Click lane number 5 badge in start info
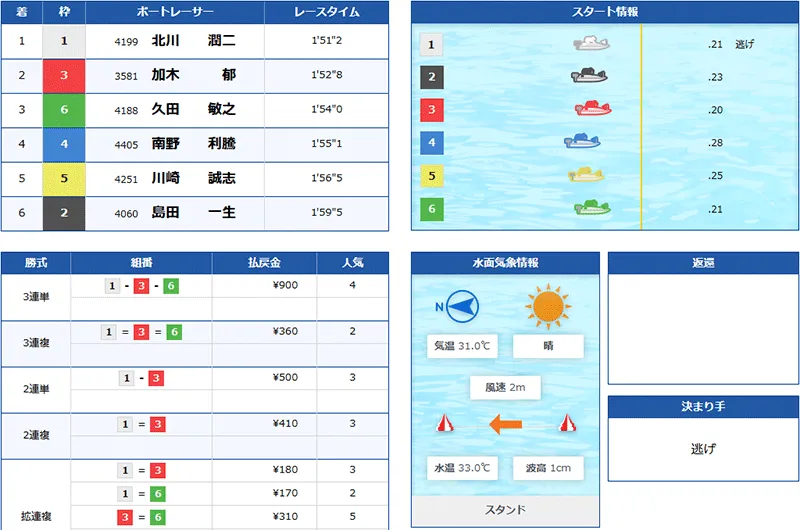This screenshot has height=530, width=800. pos(432,176)
